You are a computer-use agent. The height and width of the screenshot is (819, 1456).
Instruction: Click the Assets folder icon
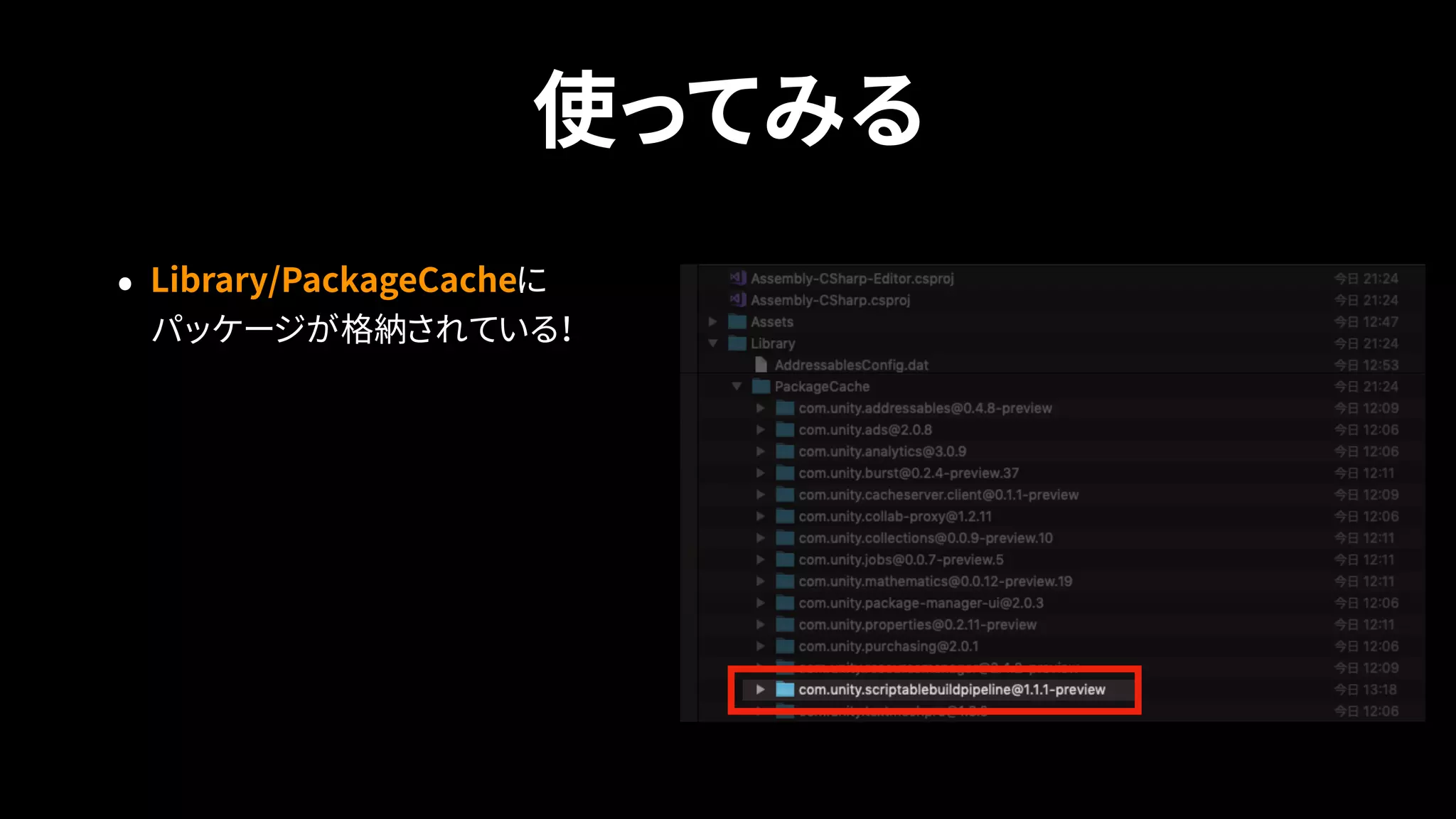(x=737, y=322)
